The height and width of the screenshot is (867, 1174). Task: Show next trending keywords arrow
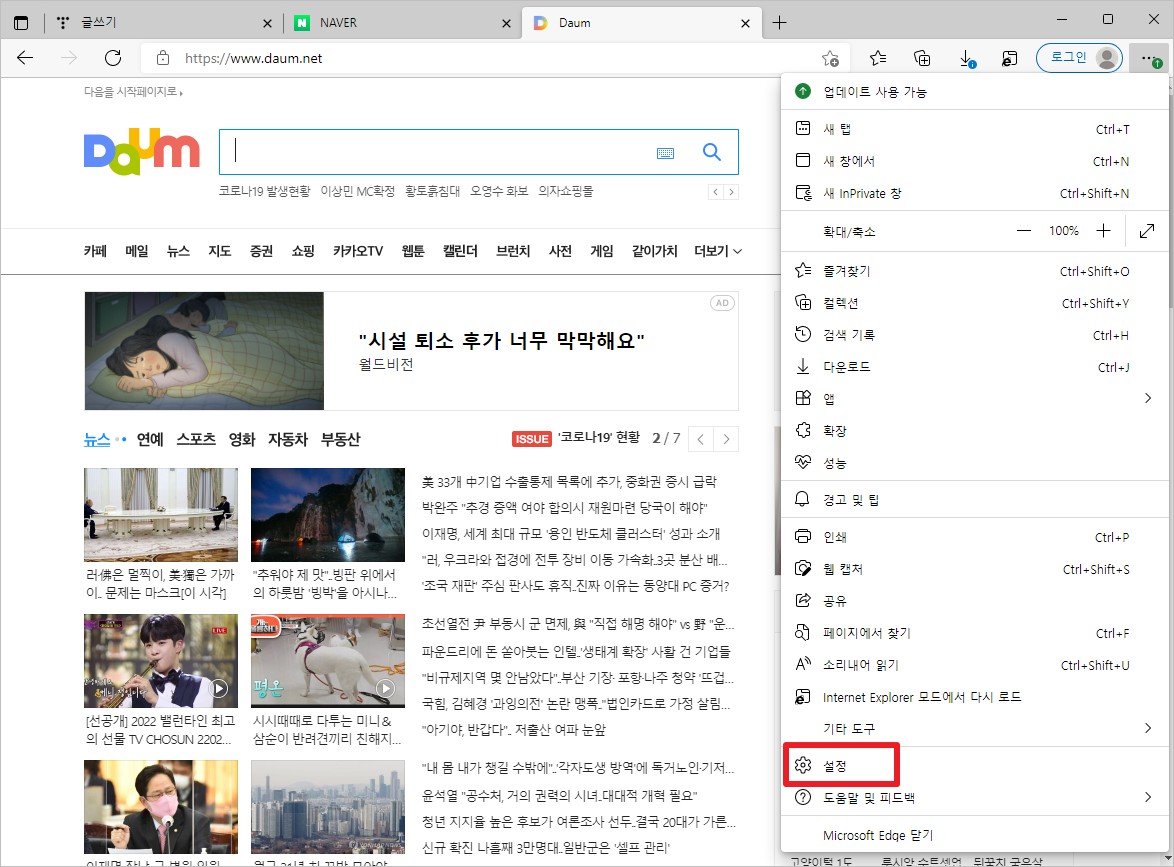tap(732, 192)
